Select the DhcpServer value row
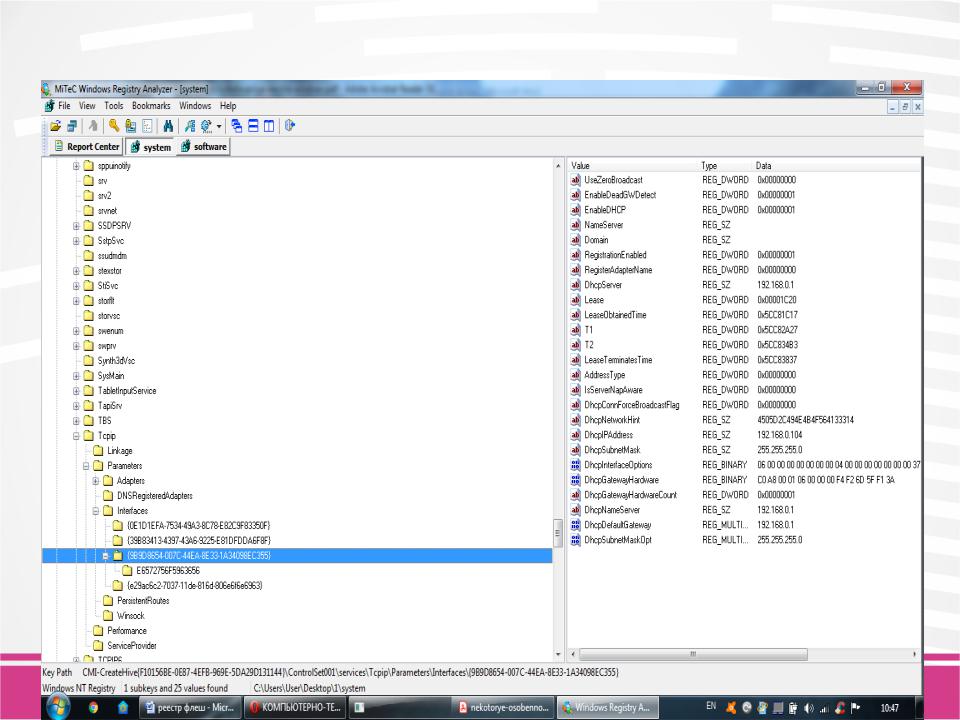The width and height of the screenshot is (960, 720). [x=744, y=285]
